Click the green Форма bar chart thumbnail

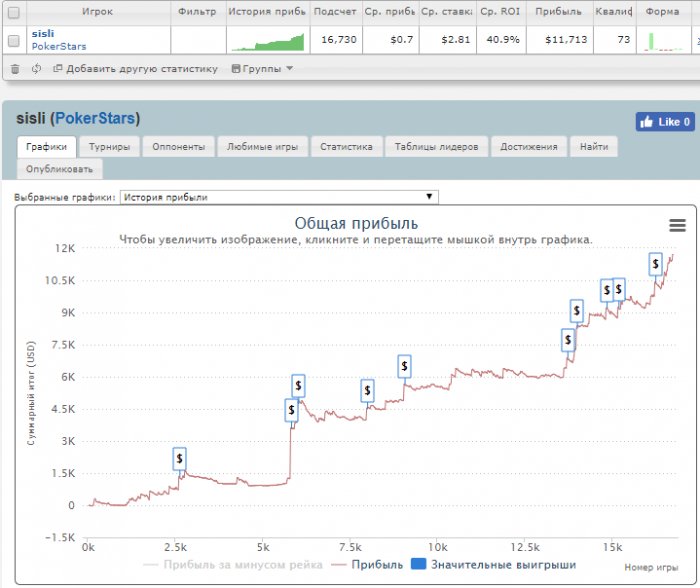[x=663, y=42]
